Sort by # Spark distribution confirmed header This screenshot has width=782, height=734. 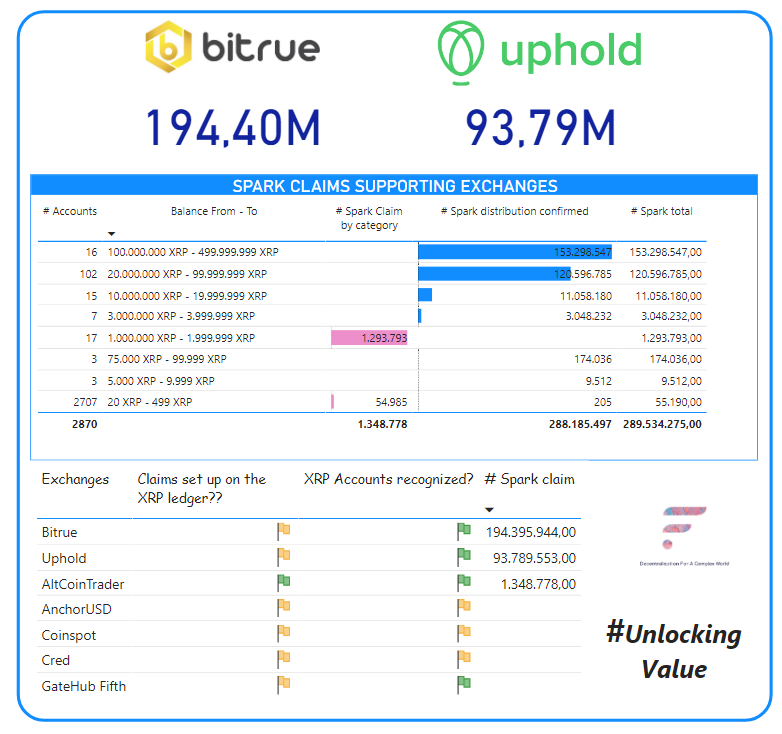coord(514,211)
